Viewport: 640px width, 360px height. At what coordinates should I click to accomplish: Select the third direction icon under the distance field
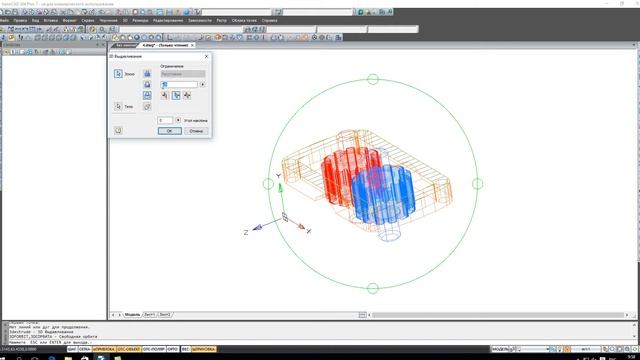click(187, 95)
